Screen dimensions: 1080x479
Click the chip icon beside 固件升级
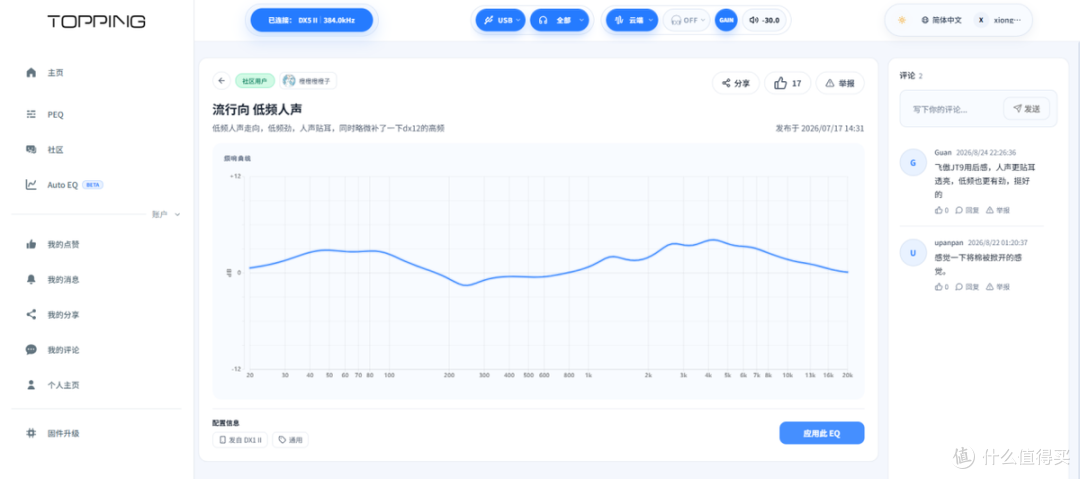(x=30, y=433)
